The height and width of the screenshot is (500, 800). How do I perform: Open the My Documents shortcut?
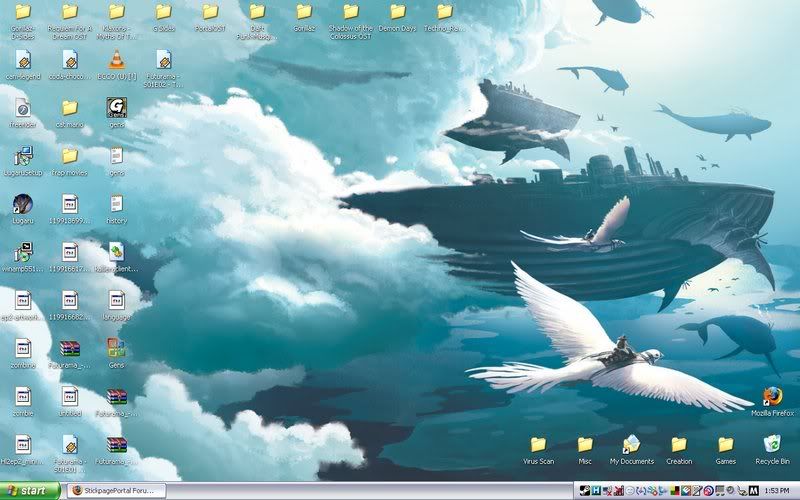pyautogui.click(x=632, y=444)
